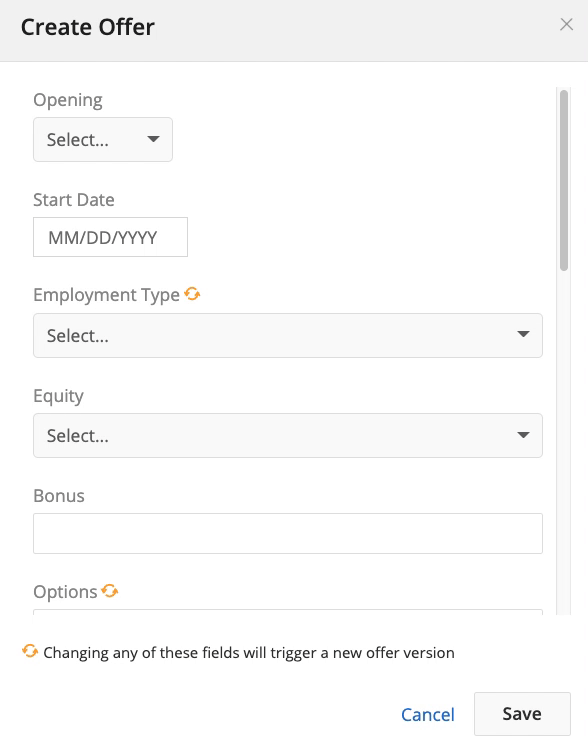The height and width of the screenshot is (744, 588).
Task: Click the sync icon beside Employment Type
Action: pos(192,294)
